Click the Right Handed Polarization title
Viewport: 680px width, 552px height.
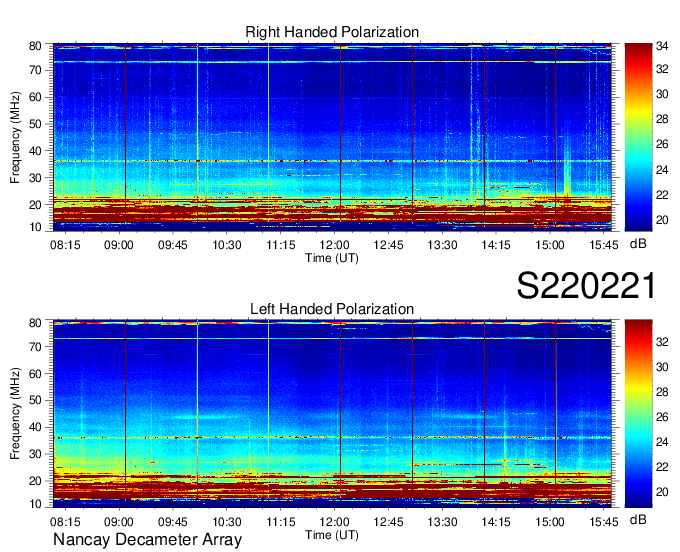(332, 32)
